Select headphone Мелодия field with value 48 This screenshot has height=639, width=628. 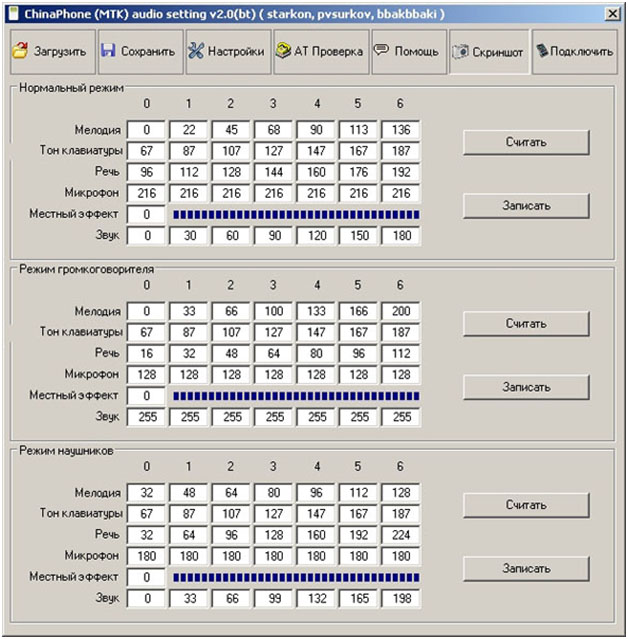(x=189, y=493)
